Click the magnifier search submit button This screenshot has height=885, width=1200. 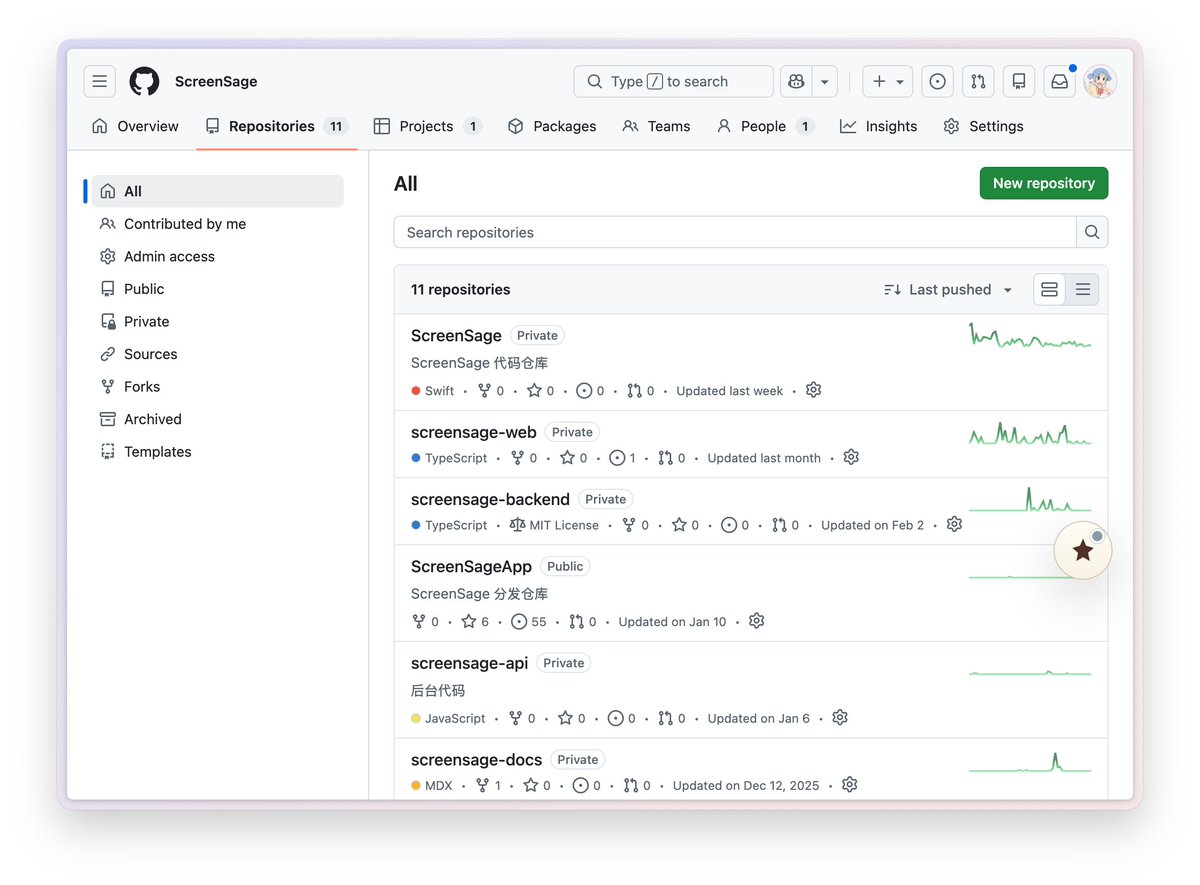(1092, 232)
